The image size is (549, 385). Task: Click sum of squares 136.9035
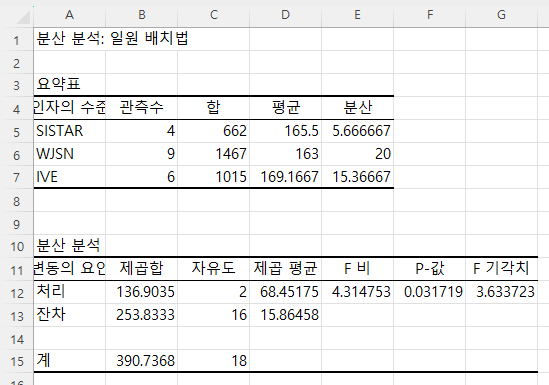141,292
